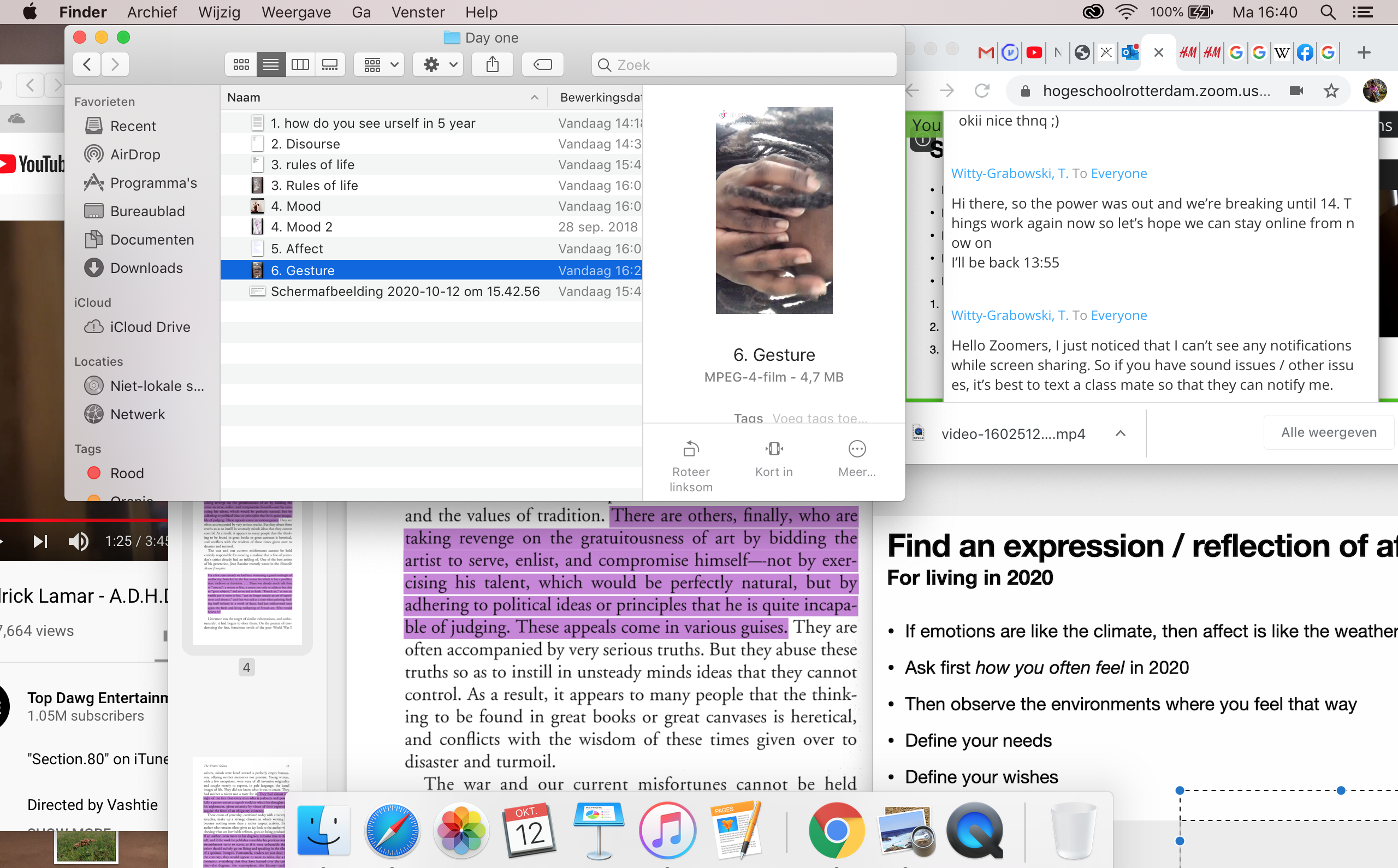Open the Help menu
Viewport: 1398px width, 868px height.
pyautogui.click(x=481, y=12)
